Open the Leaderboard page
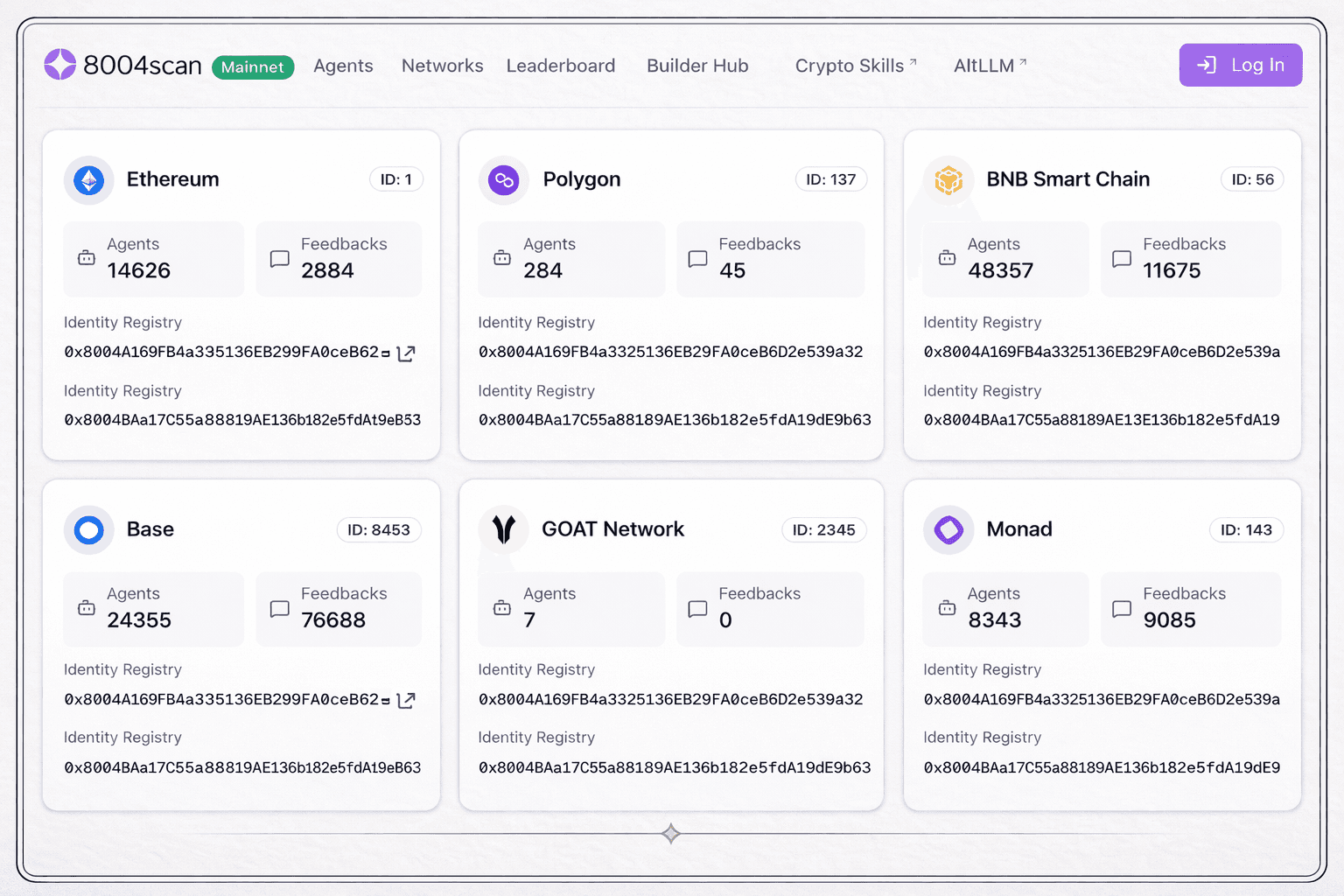Screen dimensions: 1344x896 coord(561,66)
